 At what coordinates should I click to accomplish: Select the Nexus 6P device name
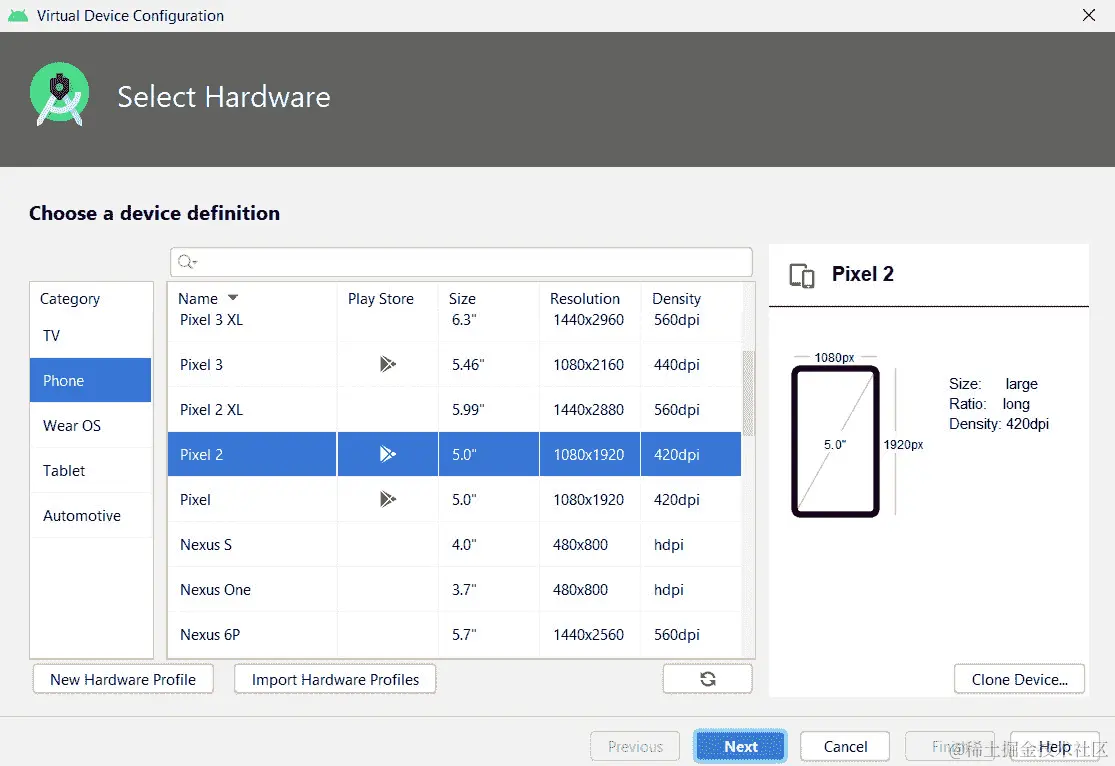pyautogui.click(x=210, y=634)
